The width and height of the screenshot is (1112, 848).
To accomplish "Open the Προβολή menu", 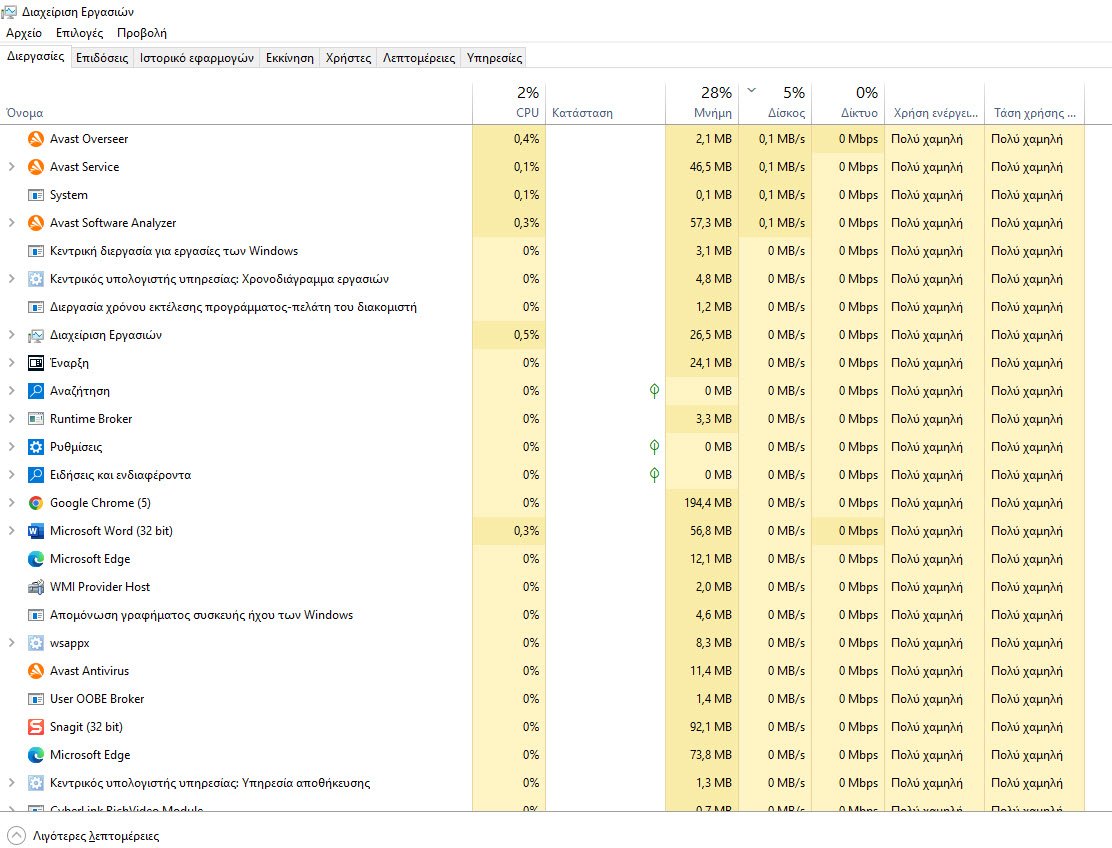I will point(142,33).
